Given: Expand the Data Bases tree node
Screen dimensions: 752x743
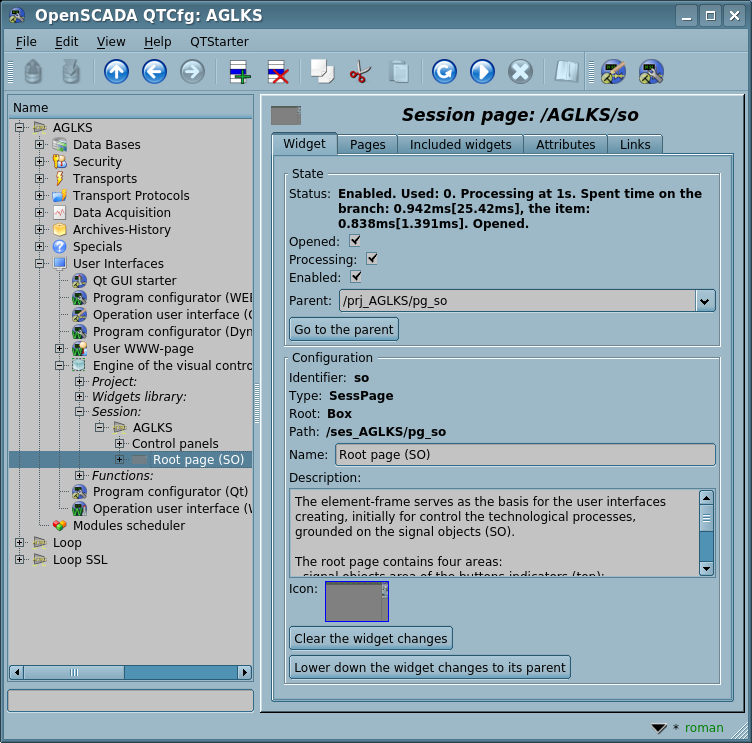Looking at the screenshot, I should click(40, 144).
